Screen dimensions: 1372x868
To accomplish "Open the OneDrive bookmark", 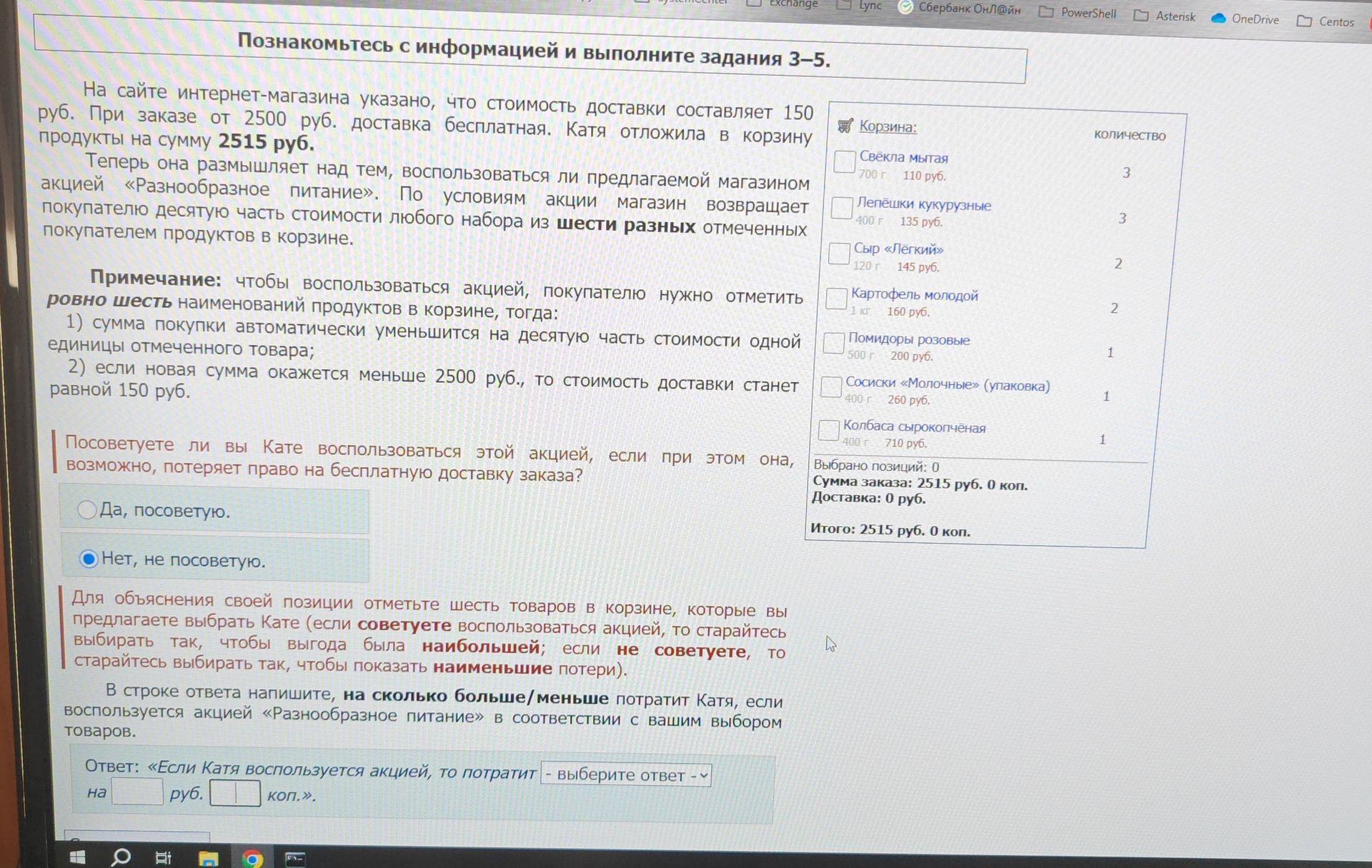I will pos(1245,19).
